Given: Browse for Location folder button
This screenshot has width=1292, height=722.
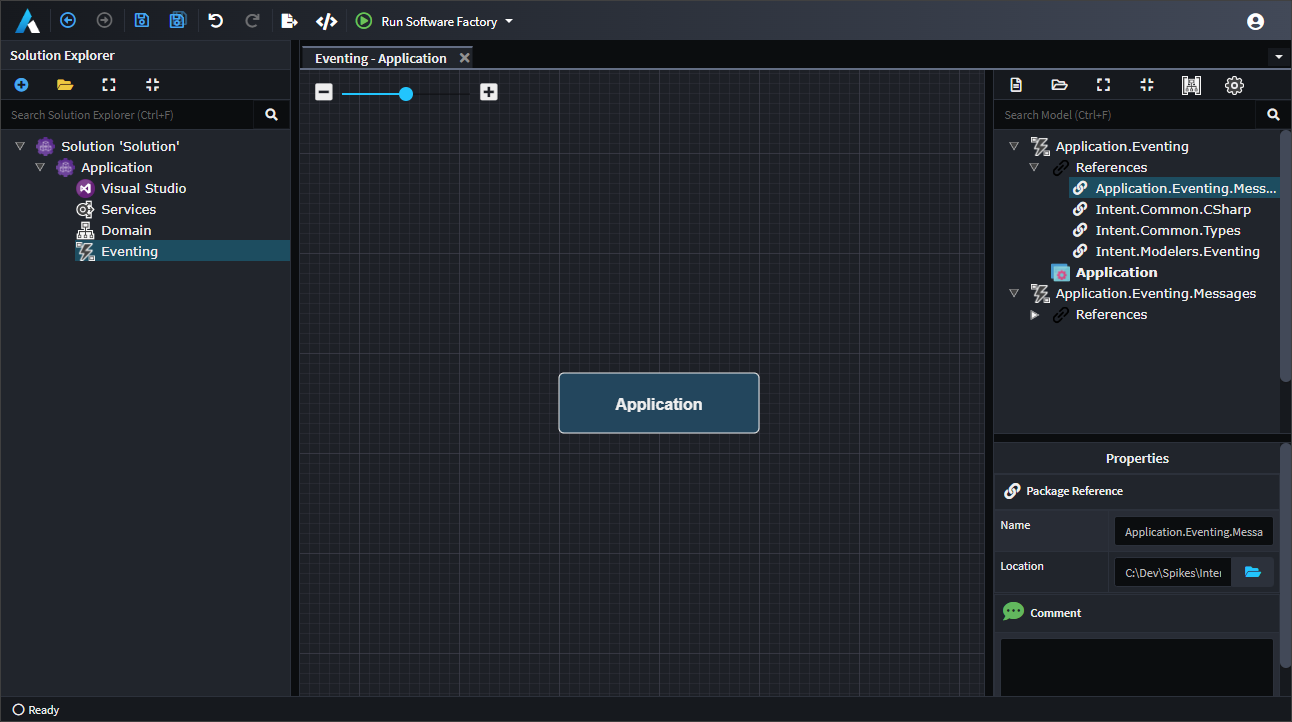Looking at the screenshot, I should (1253, 572).
